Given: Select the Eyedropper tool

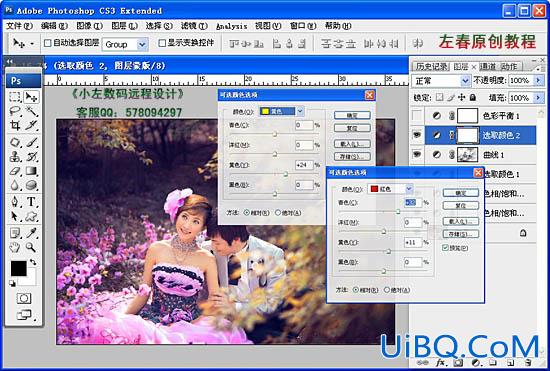Looking at the screenshot, I should pyautogui.click(x=31, y=232).
